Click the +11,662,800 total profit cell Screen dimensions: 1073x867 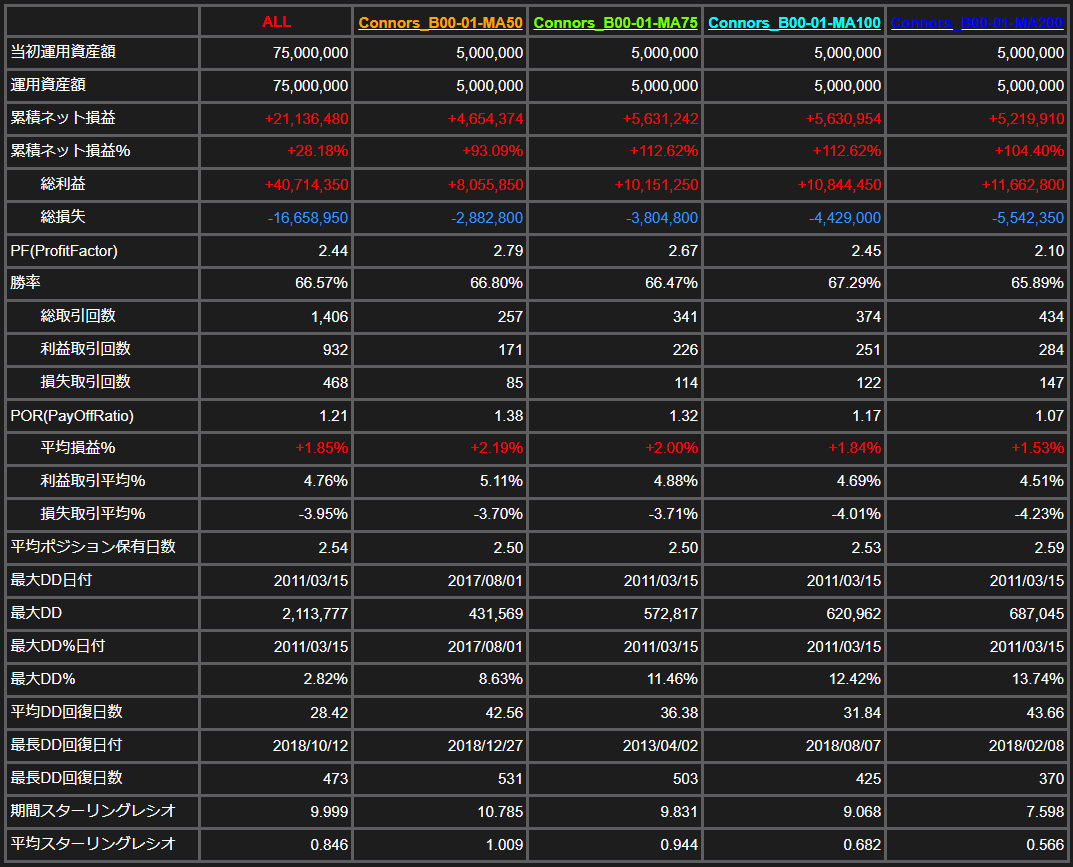(1022, 185)
